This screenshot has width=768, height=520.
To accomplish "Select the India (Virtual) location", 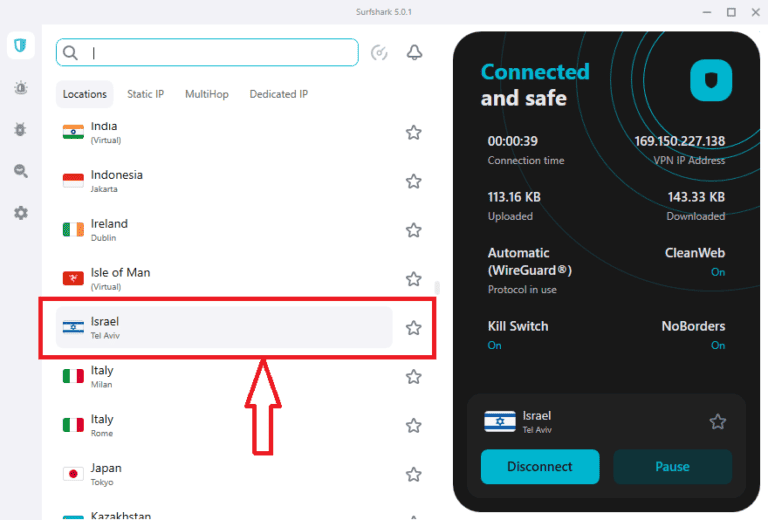I will (224, 132).
